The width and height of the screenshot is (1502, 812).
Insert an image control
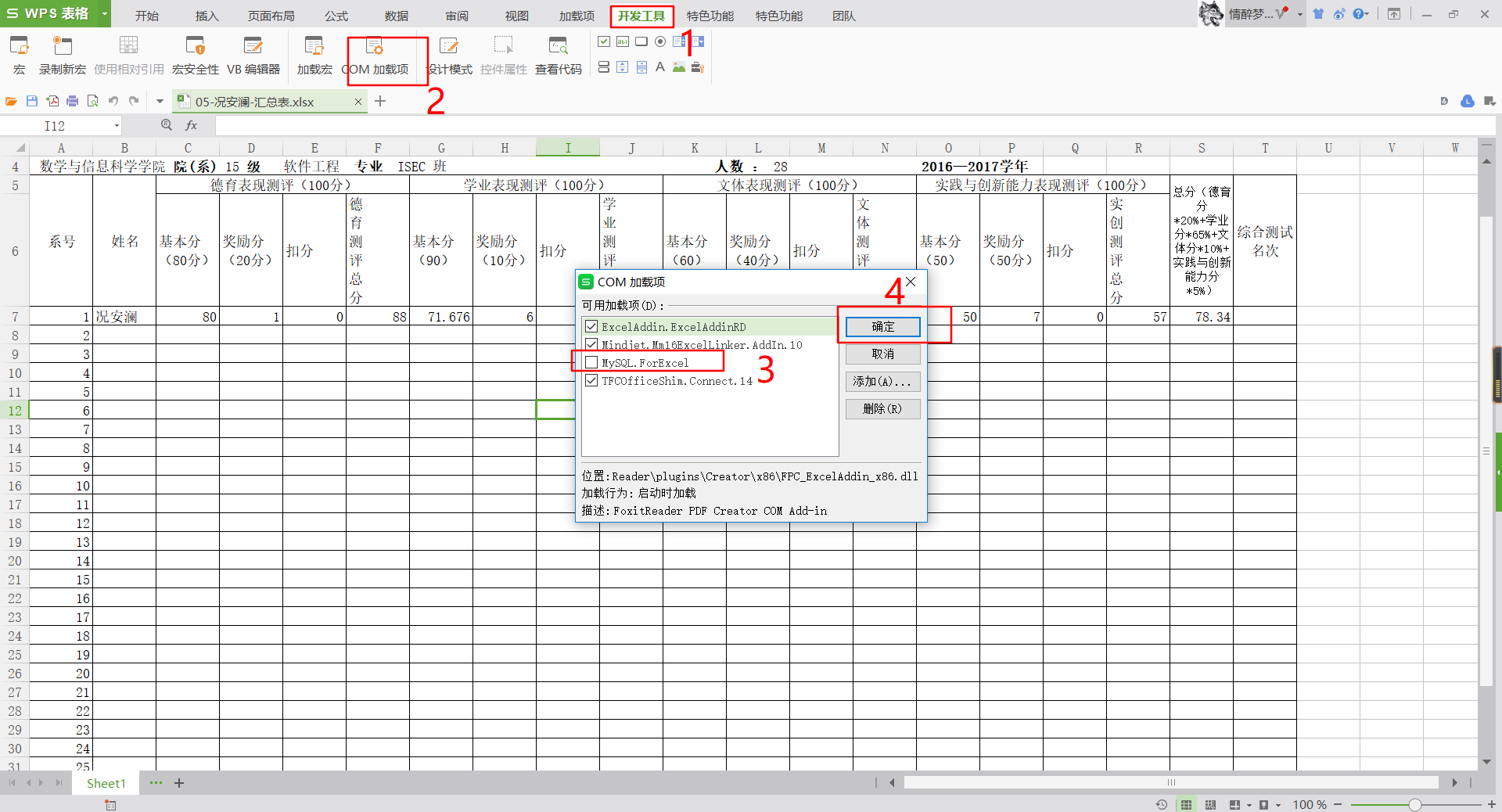(x=679, y=67)
